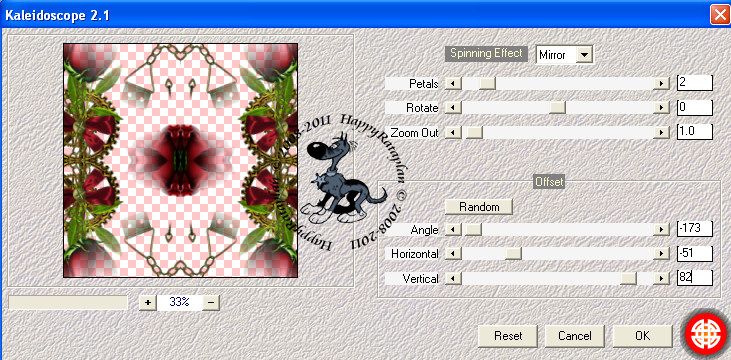This screenshot has width=731, height=360.
Task: Click the red globe icon
Action: click(x=706, y=335)
